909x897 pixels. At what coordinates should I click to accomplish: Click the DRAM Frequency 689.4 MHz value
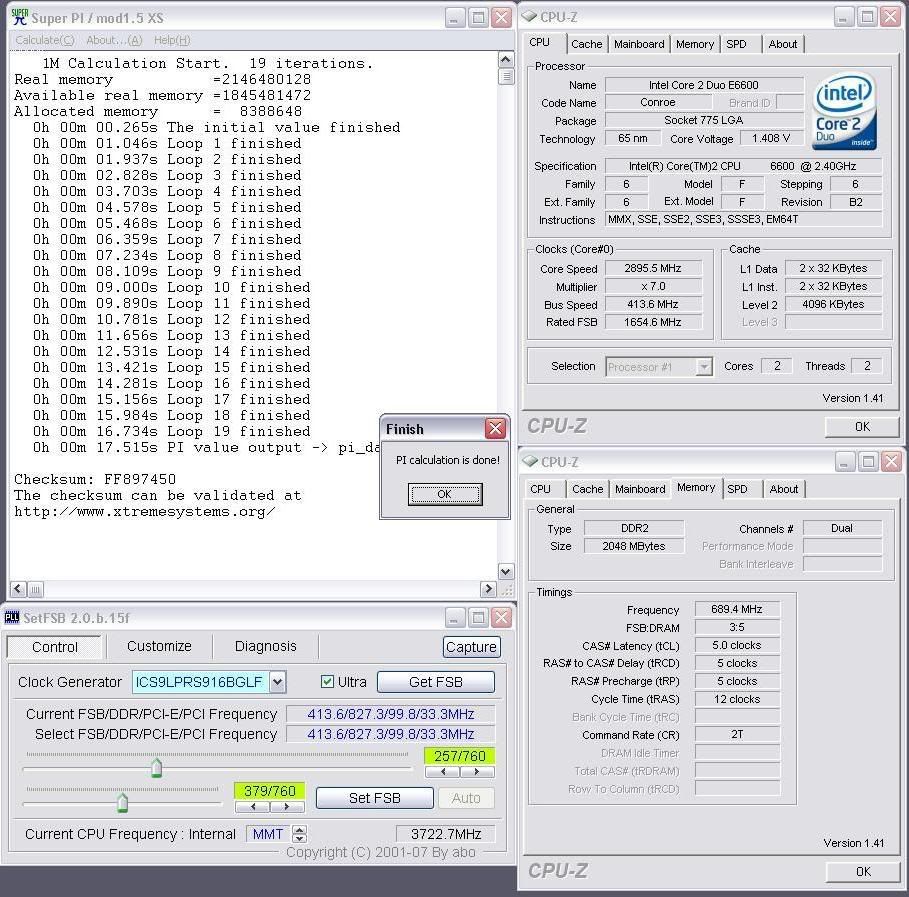point(737,609)
